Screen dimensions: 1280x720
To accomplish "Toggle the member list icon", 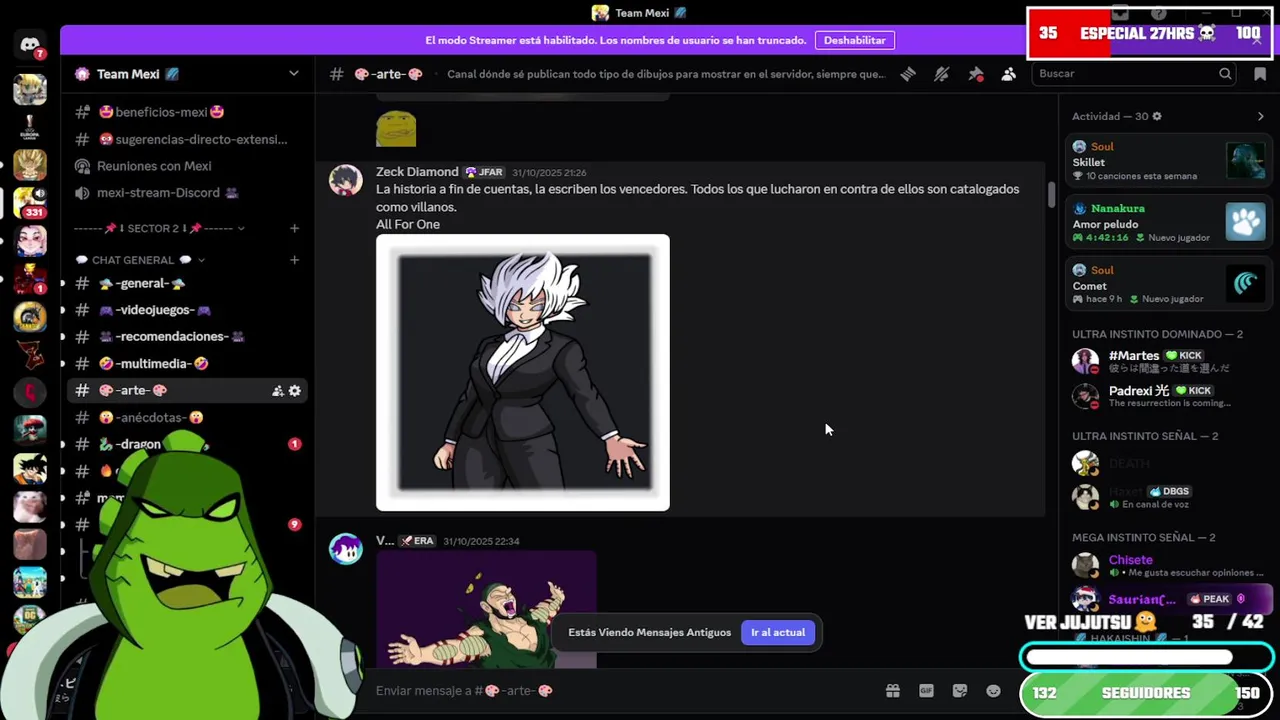I will click(x=1008, y=74).
